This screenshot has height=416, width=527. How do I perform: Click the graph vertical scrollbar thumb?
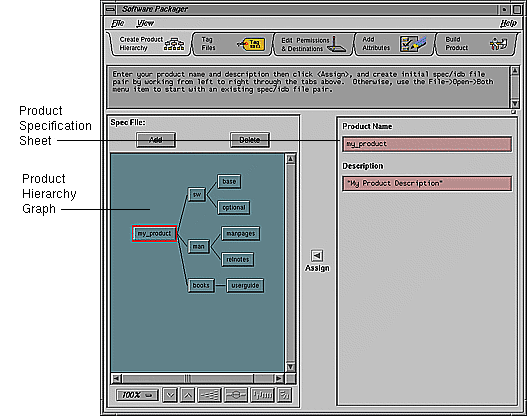[x=291, y=263]
